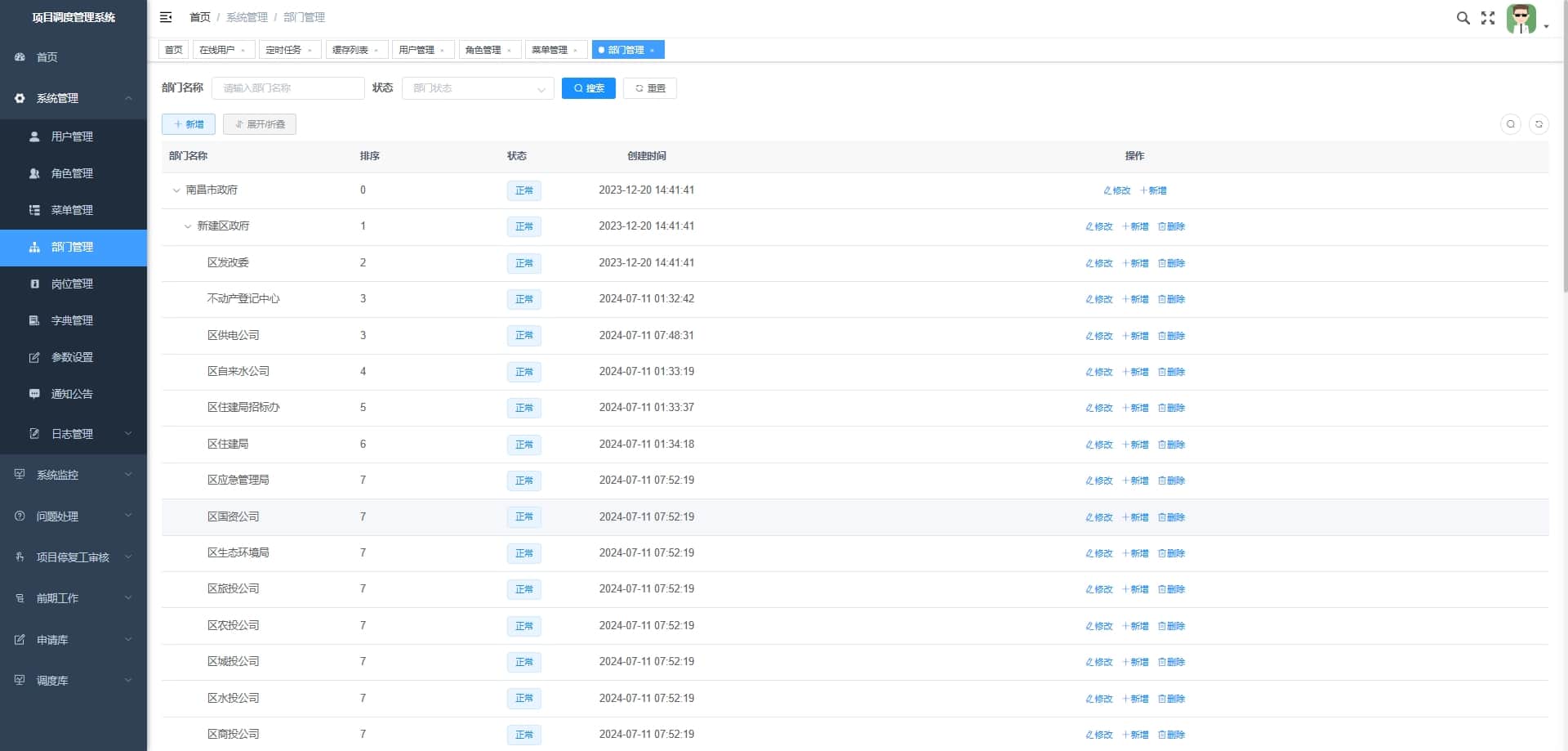Open 岗位管理 in the sidebar

(x=73, y=284)
